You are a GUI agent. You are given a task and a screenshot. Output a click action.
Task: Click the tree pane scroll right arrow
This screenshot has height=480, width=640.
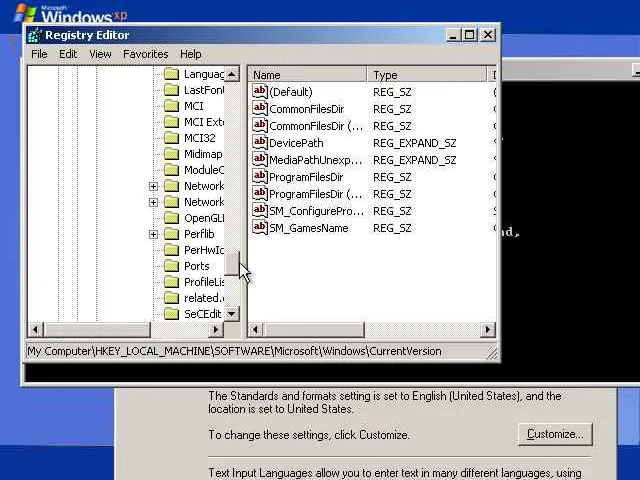click(216, 329)
